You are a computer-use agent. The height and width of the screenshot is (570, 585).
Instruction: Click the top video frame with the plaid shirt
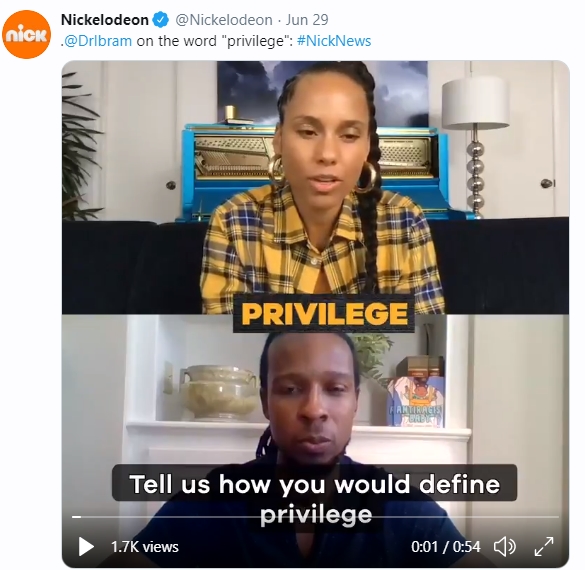point(316,187)
